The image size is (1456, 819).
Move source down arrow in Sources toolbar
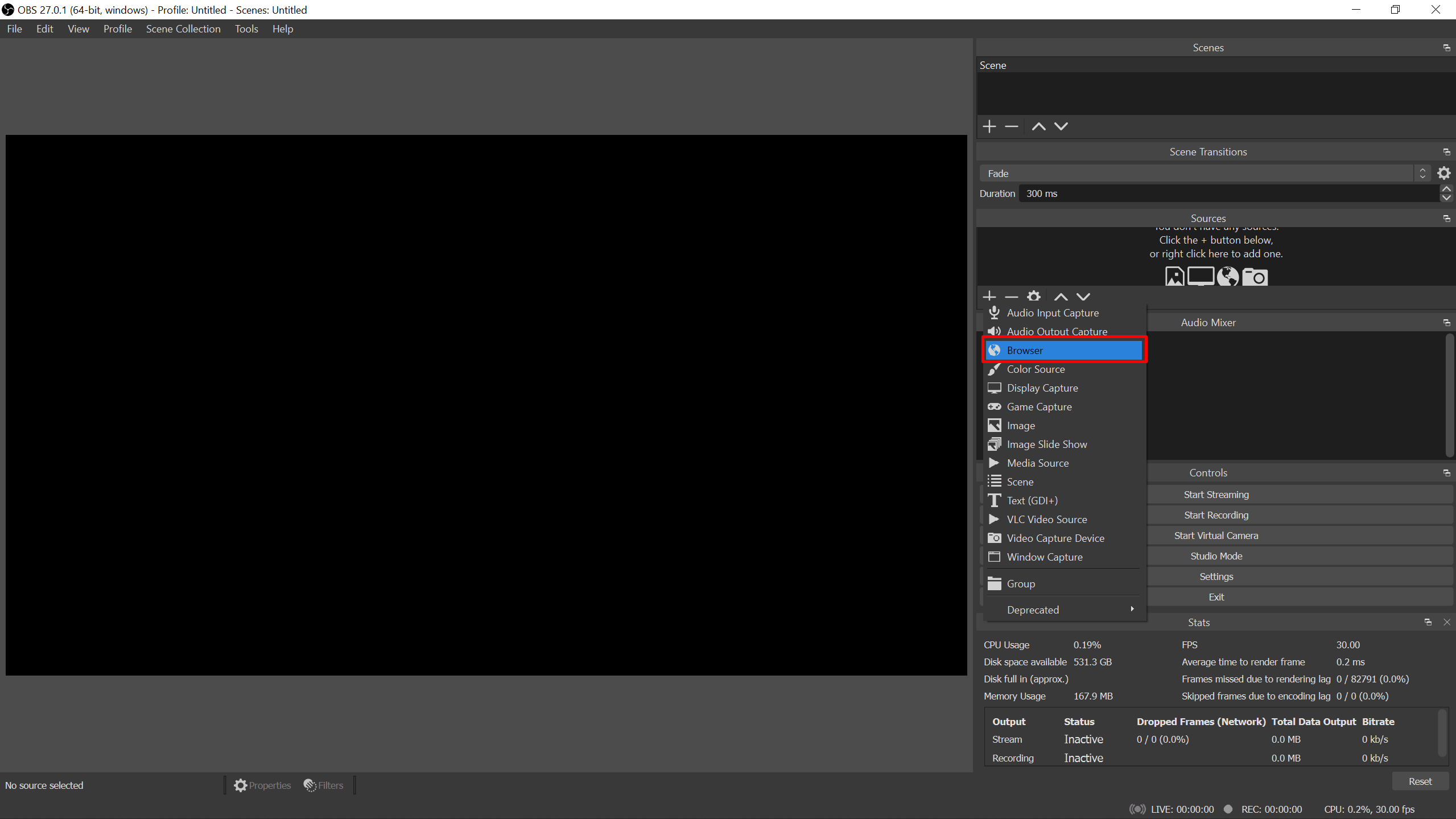coord(1083,297)
